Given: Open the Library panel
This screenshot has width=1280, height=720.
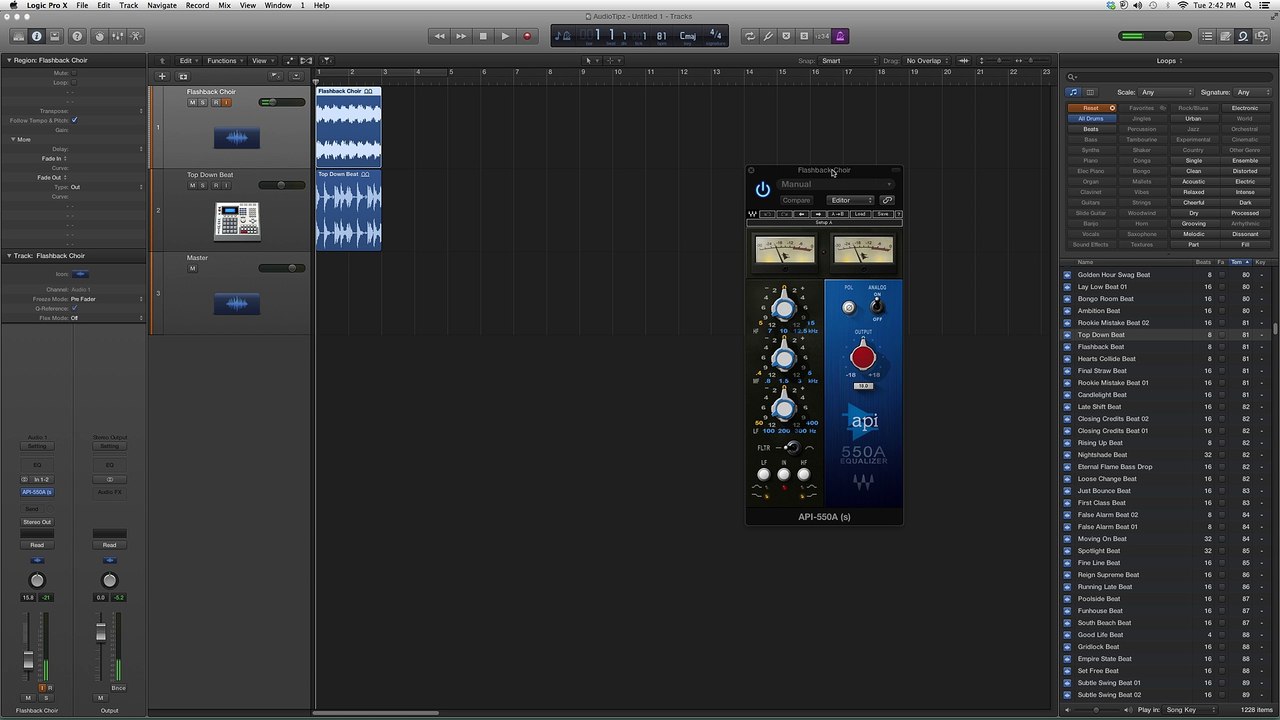Looking at the screenshot, I should click(x=18, y=36).
